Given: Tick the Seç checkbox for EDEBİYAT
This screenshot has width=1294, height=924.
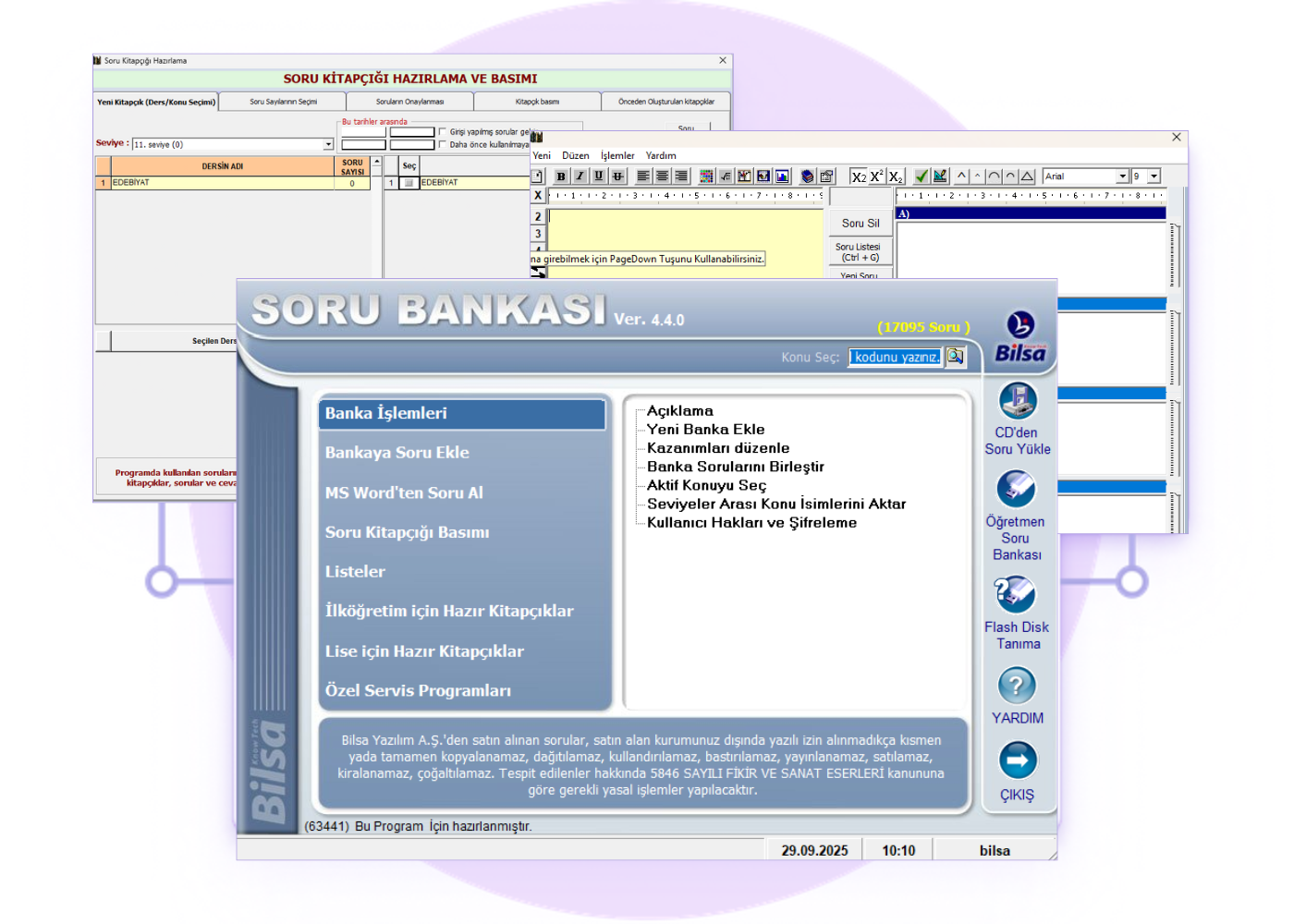Looking at the screenshot, I should pos(409,183).
